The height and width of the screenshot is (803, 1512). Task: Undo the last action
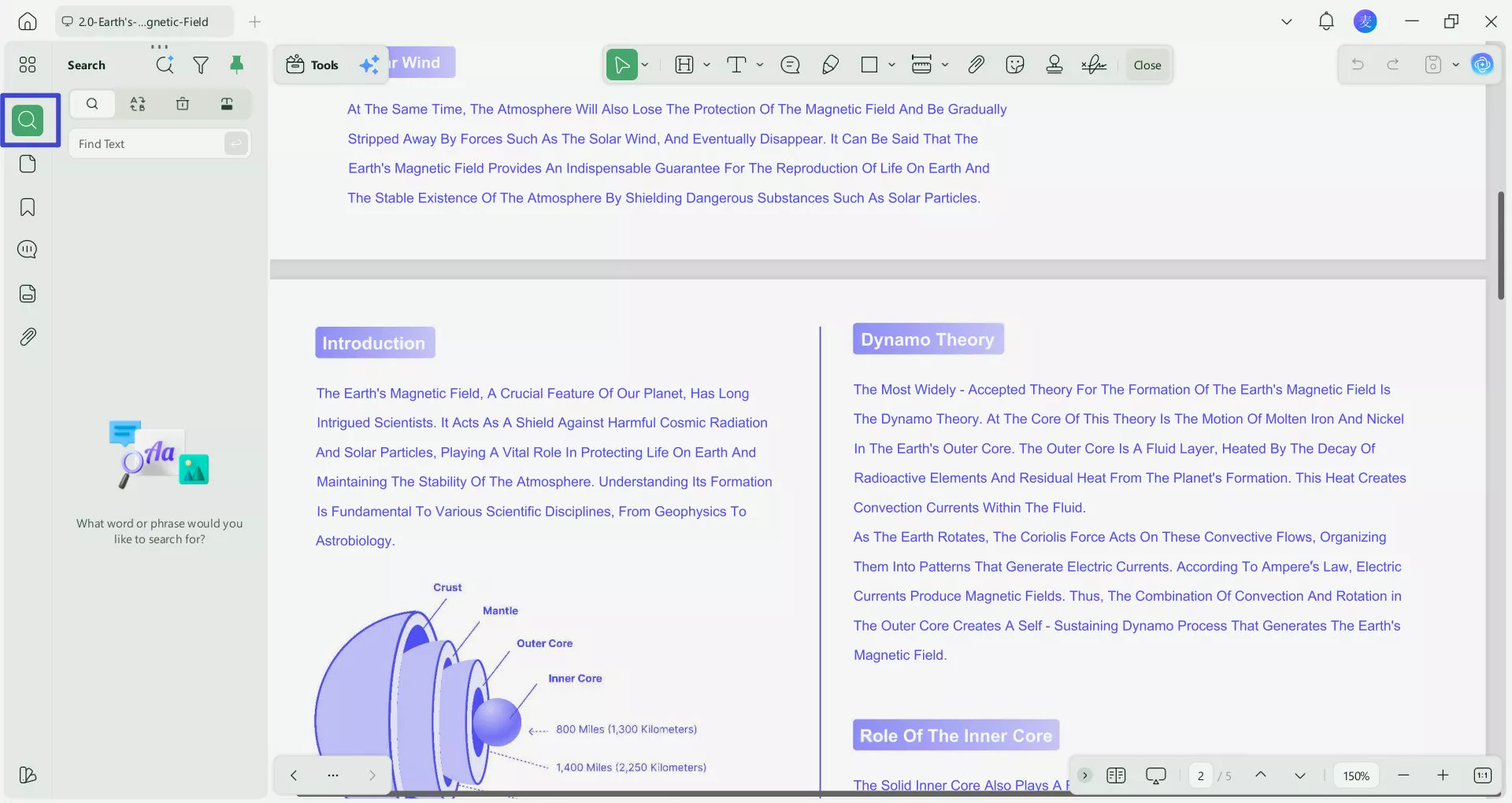coord(1358,65)
